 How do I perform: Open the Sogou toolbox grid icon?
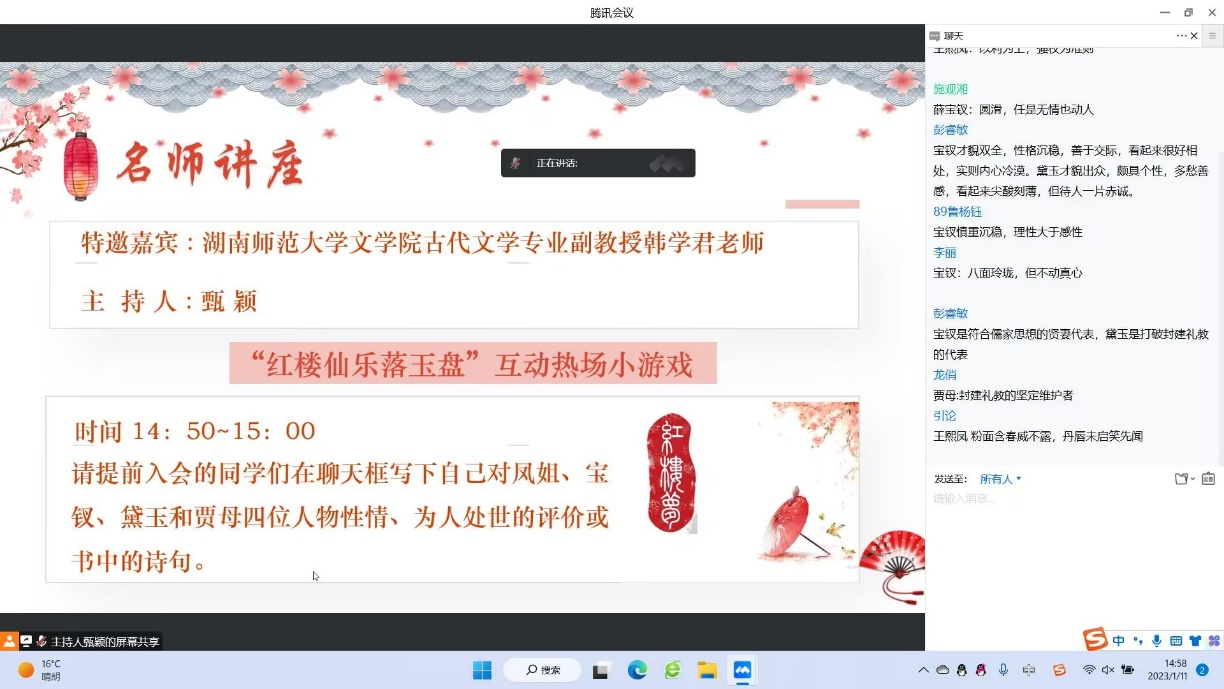tap(1214, 641)
